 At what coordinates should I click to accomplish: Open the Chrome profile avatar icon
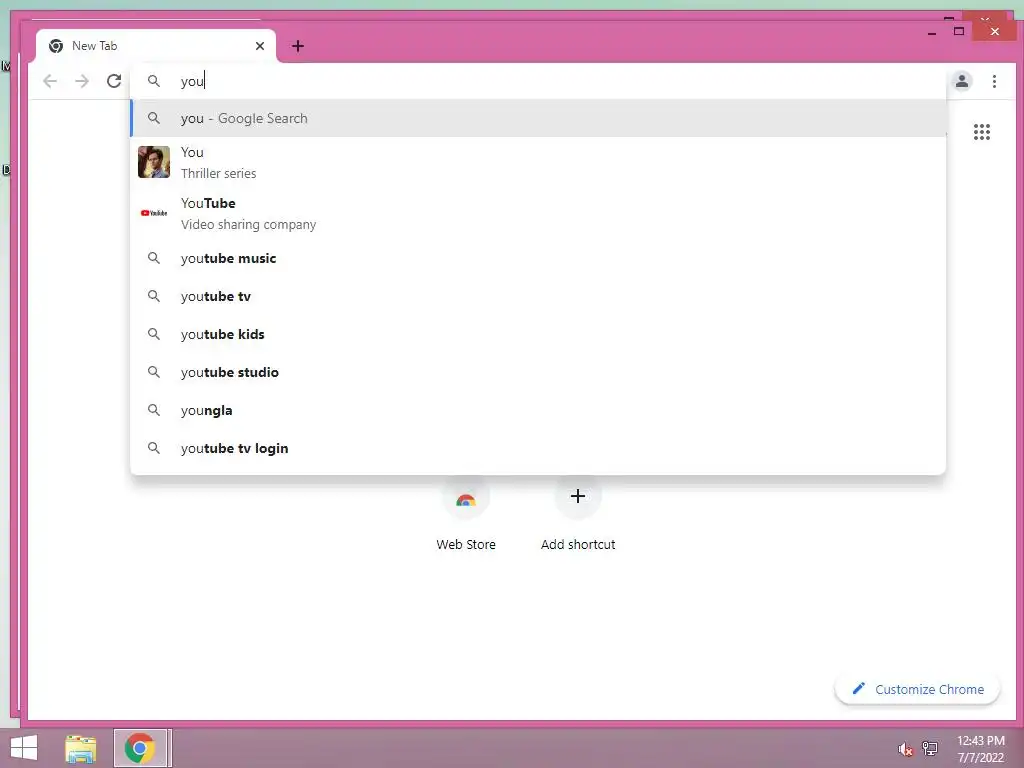click(961, 81)
